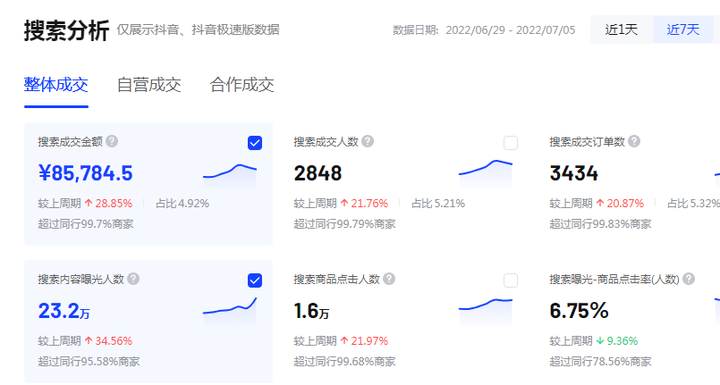
Task: Switch to the 自营成交 tab
Action: (149, 85)
